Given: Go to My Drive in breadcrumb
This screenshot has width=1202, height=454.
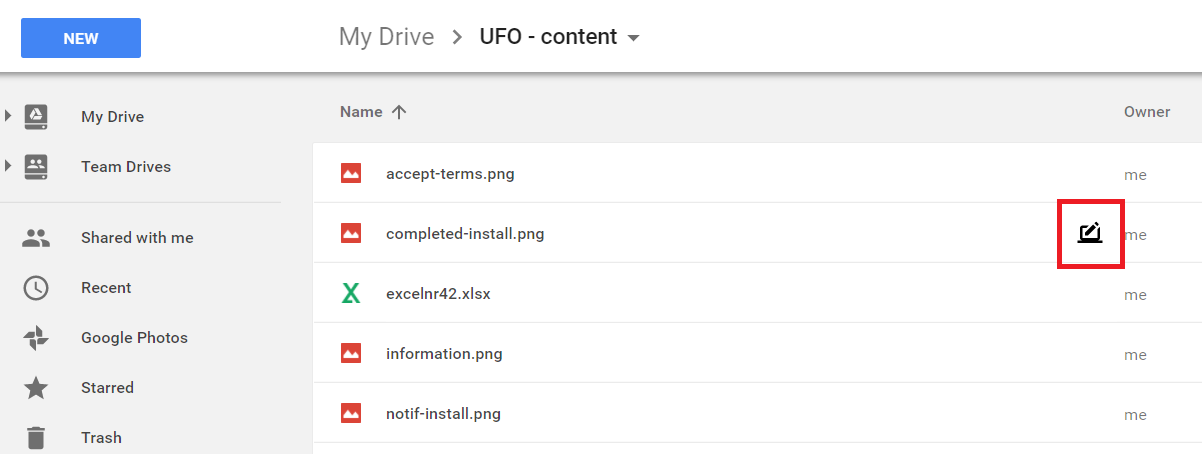Looking at the screenshot, I should (x=387, y=37).
